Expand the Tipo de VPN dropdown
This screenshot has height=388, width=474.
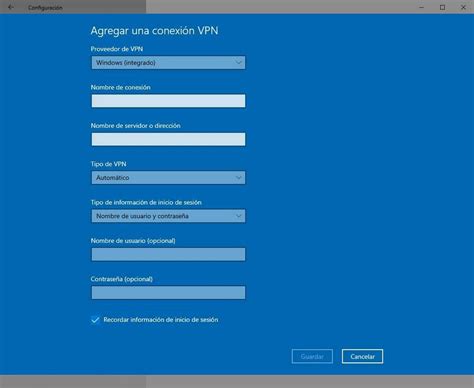168,178
